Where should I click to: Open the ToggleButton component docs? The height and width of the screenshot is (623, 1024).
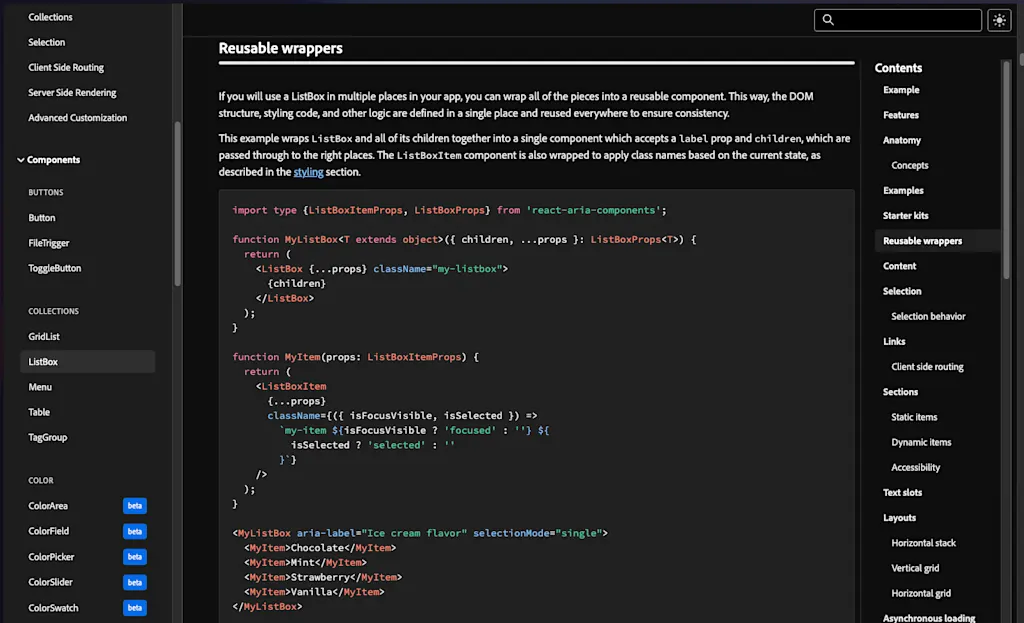[54, 268]
